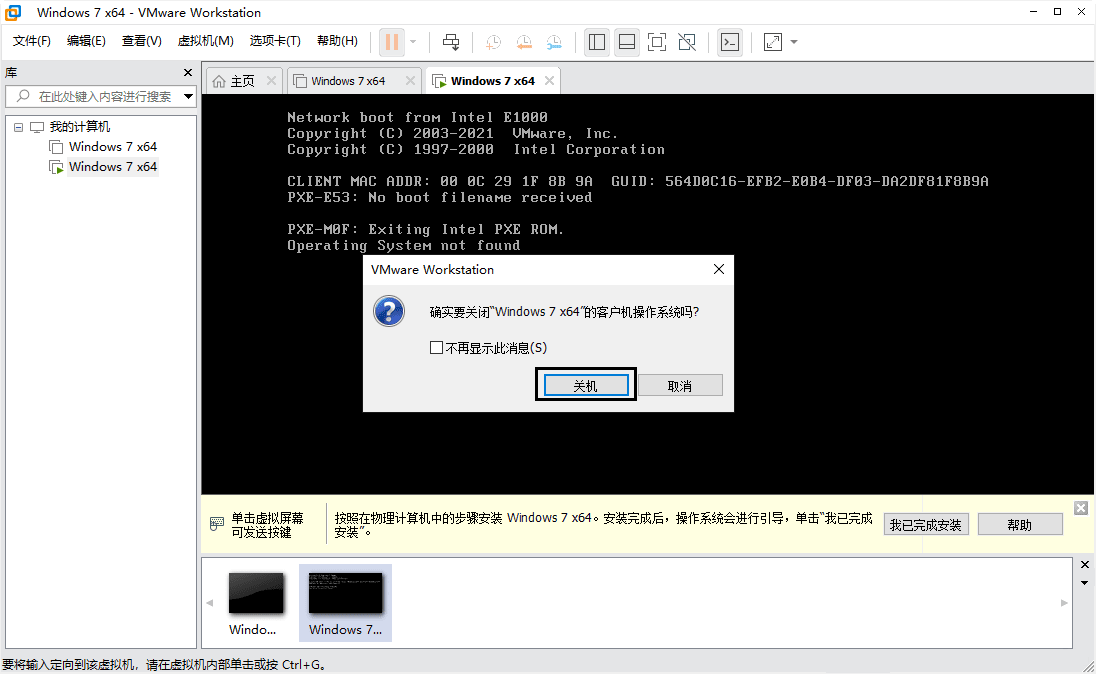Close the active Windows 7 x64 tab
The width and height of the screenshot is (1096, 674).
[x=549, y=81]
